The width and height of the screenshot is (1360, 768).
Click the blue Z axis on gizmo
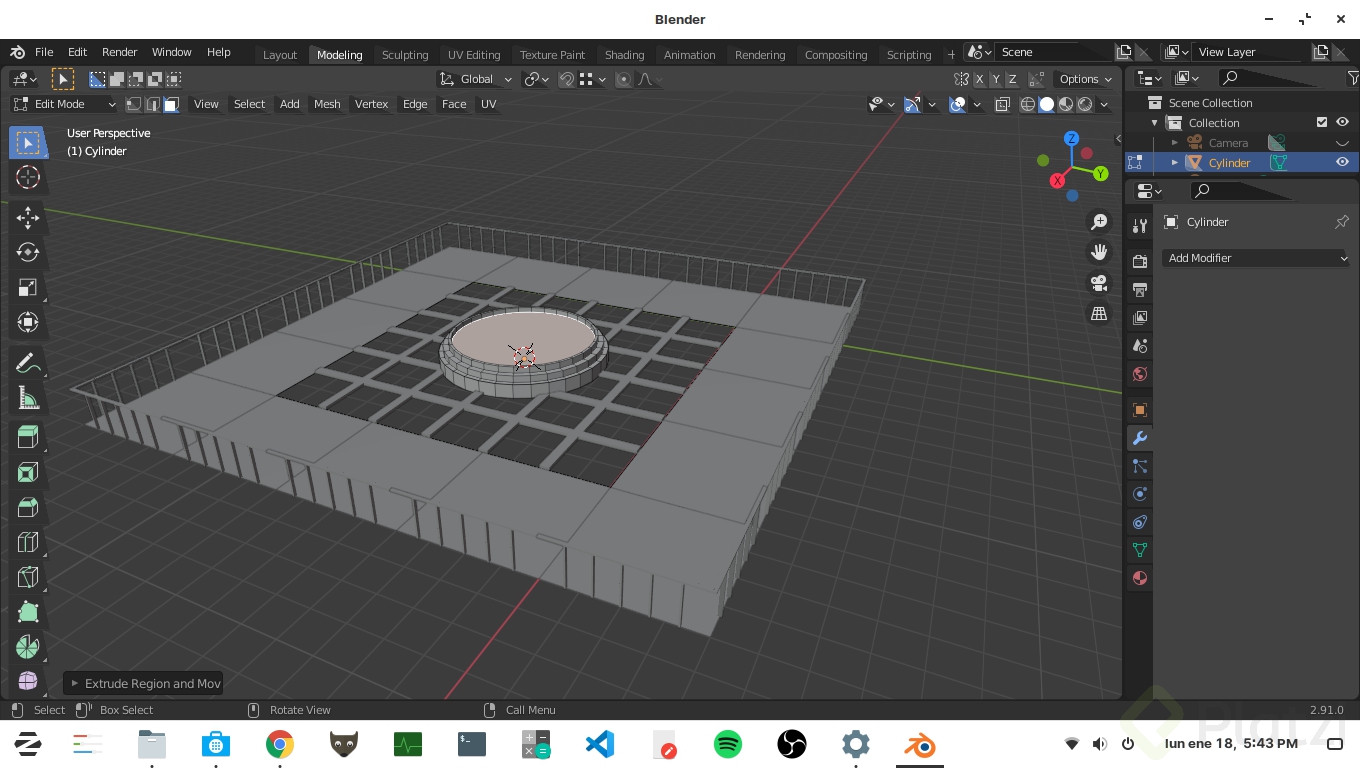coord(1071,139)
